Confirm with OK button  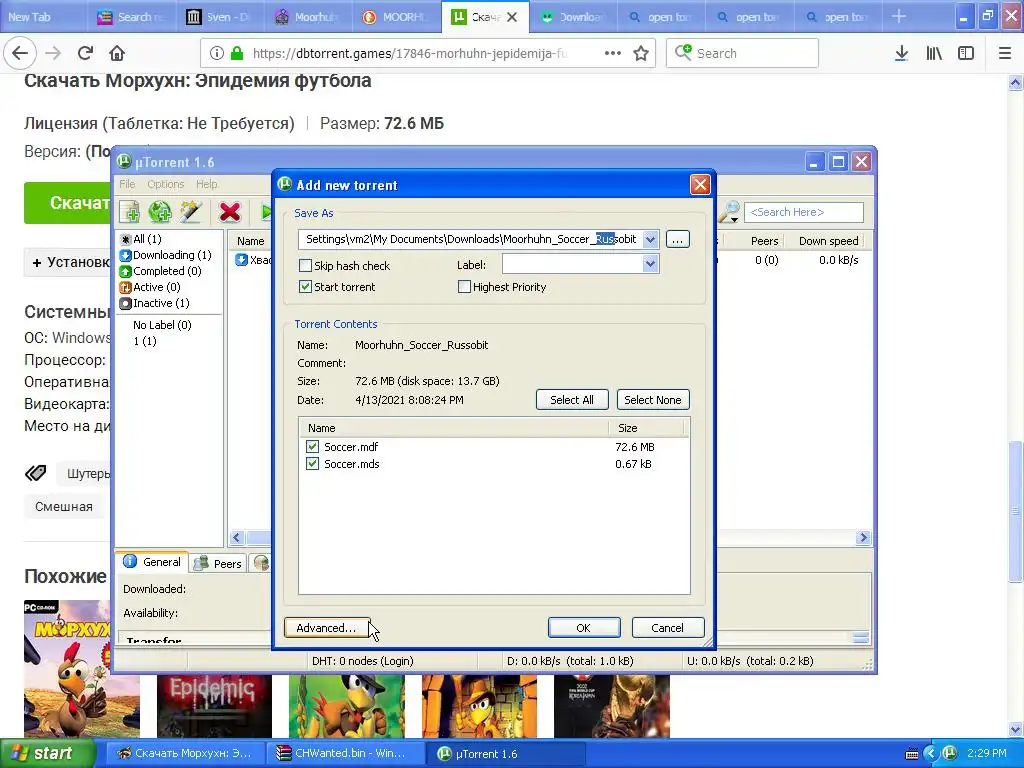point(584,628)
